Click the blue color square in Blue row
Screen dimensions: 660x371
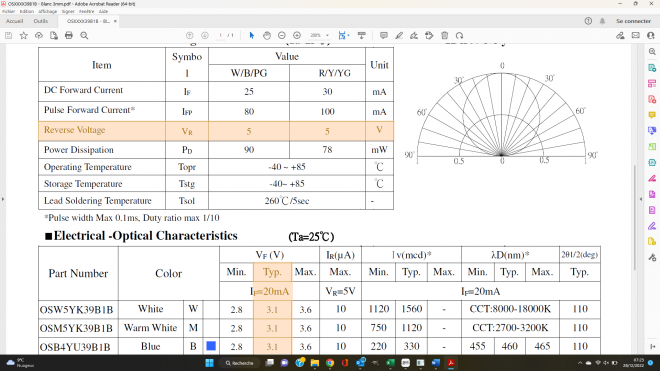[x=211, y=346]
